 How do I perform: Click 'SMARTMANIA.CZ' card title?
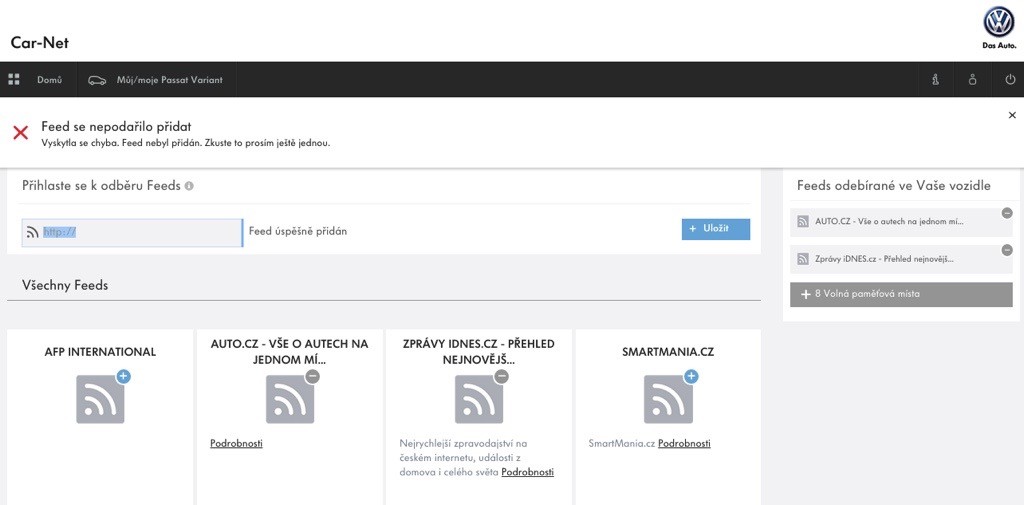668,352
